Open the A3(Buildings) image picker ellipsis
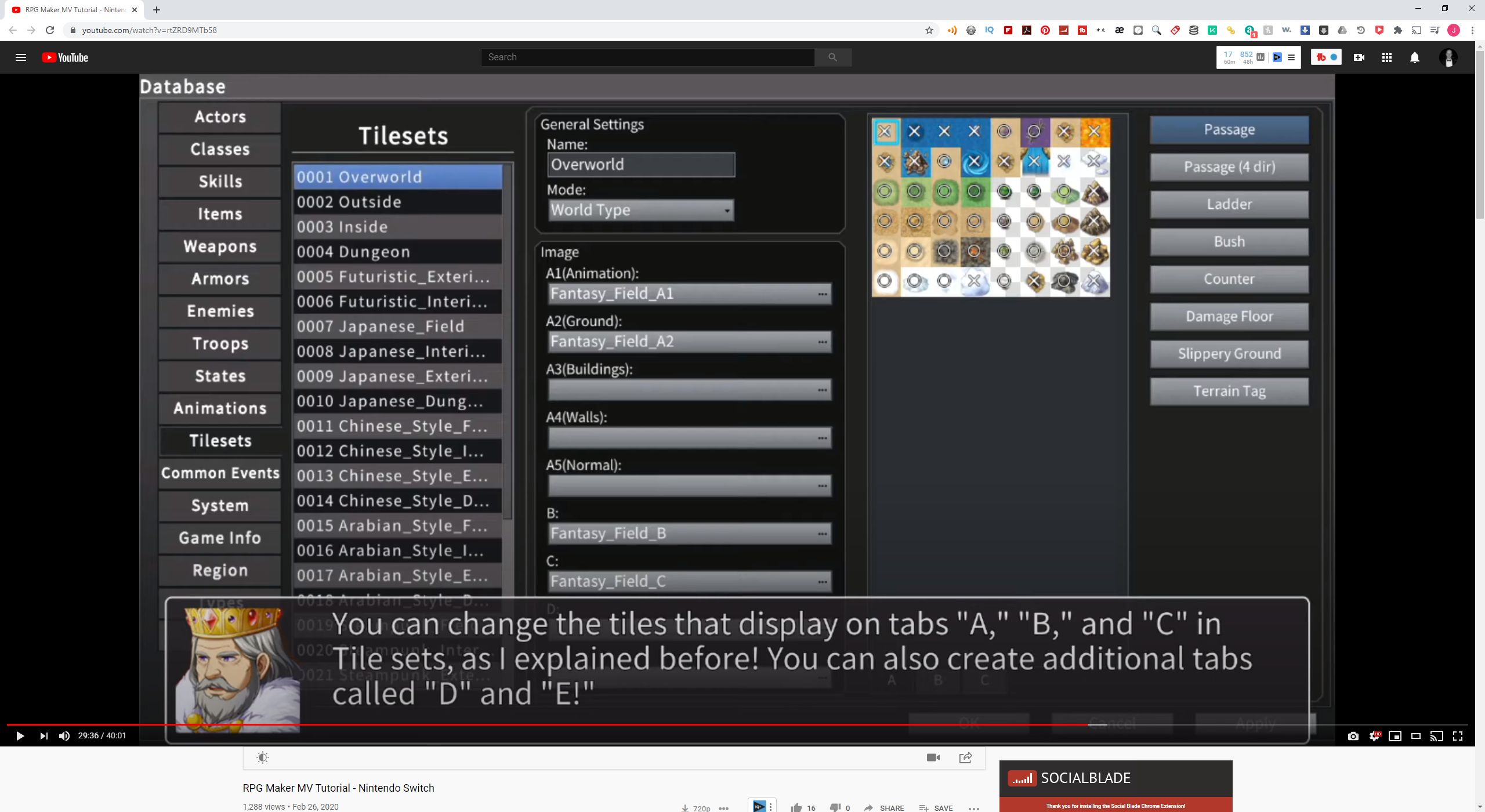This screenshot has height=812, width=1485. pyautogui.click(x=823, y=390)
